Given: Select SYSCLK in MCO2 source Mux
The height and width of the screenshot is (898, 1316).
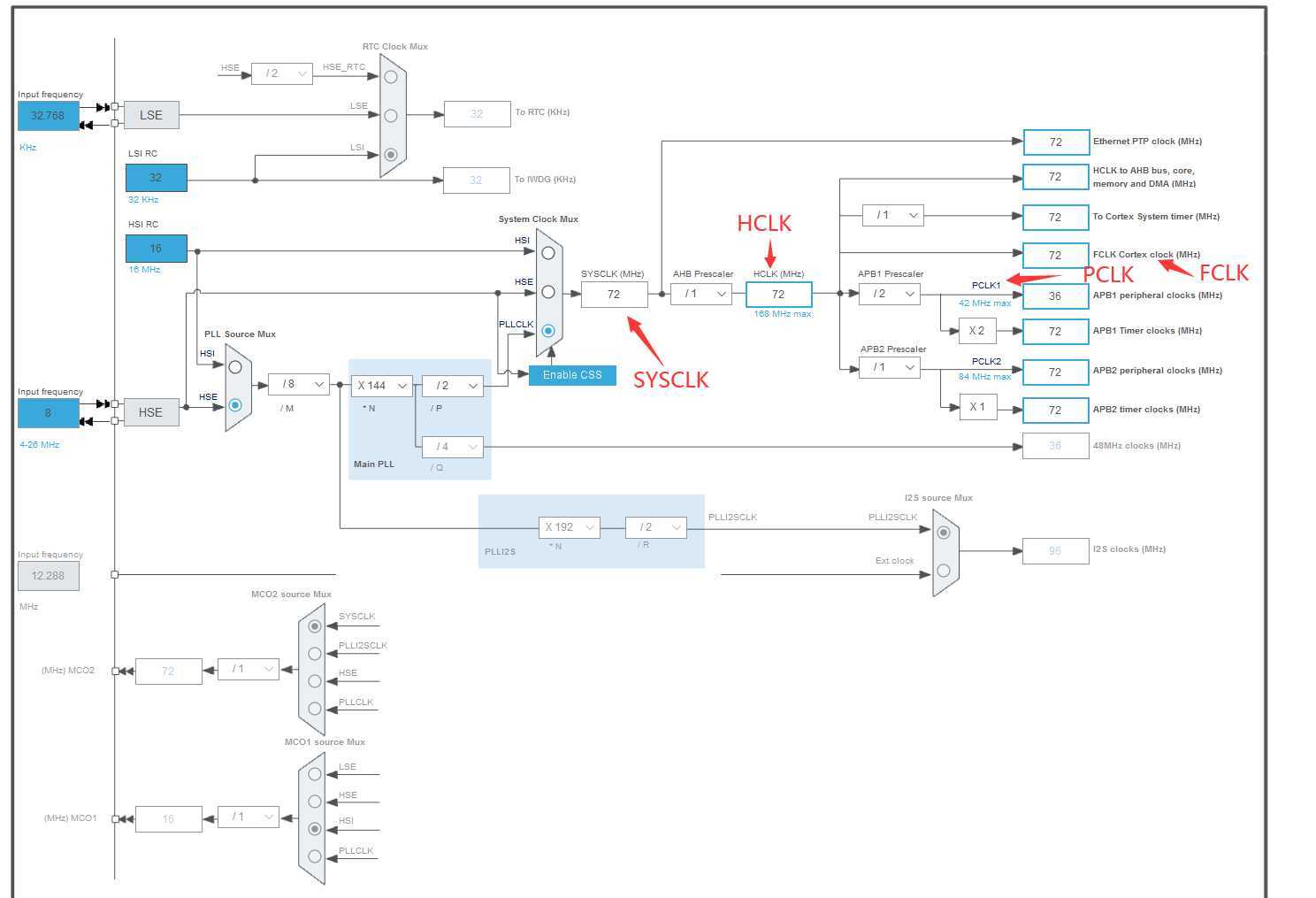Looking at the screenshot, I should click(x=315, y=626).
